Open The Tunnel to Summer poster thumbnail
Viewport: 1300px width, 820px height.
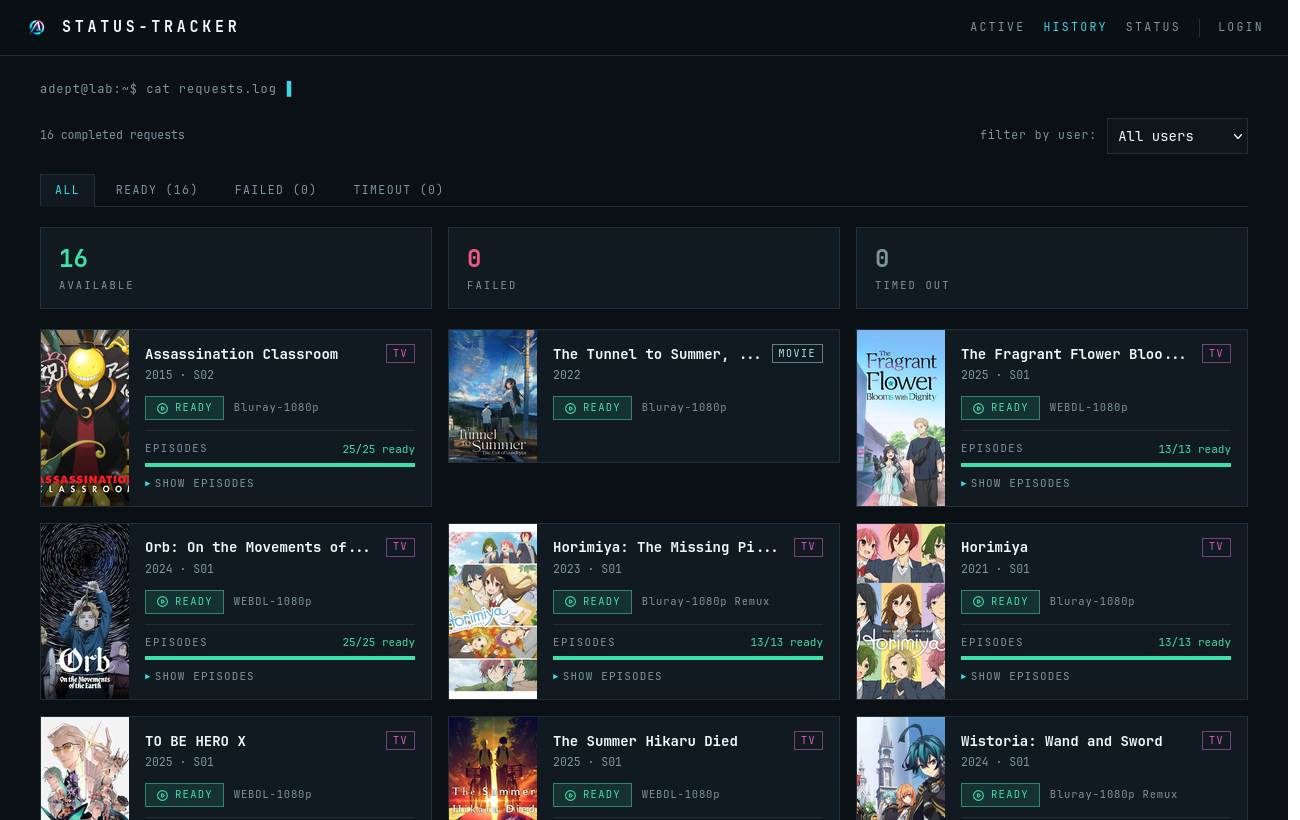[x=493, y=396]
